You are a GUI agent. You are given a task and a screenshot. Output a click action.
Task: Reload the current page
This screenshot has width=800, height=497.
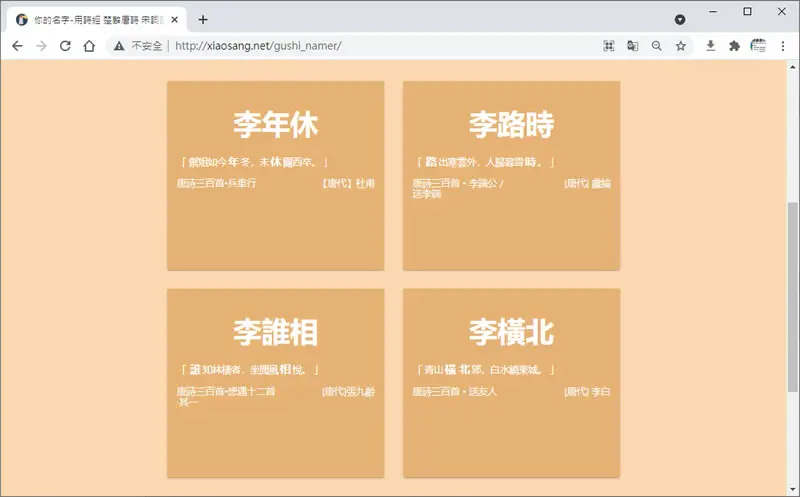coord(65,46)
